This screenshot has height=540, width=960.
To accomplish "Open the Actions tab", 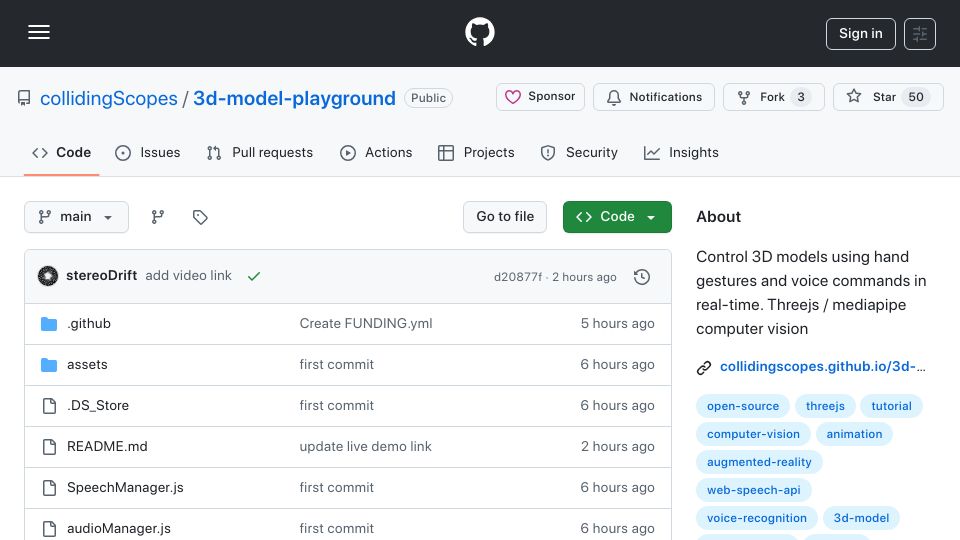I will [x=376, y=152].
